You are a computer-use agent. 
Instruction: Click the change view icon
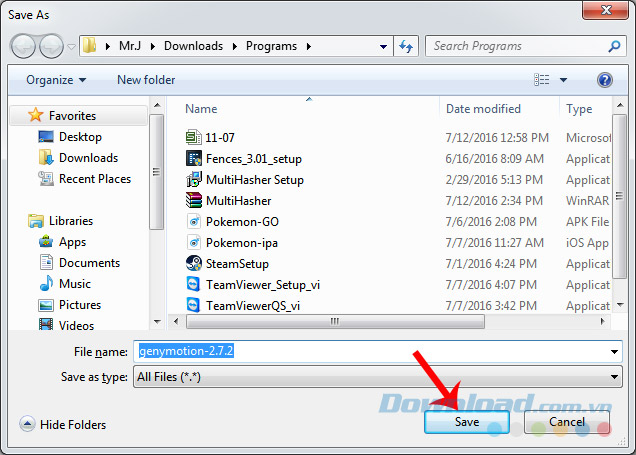(541, 79)
